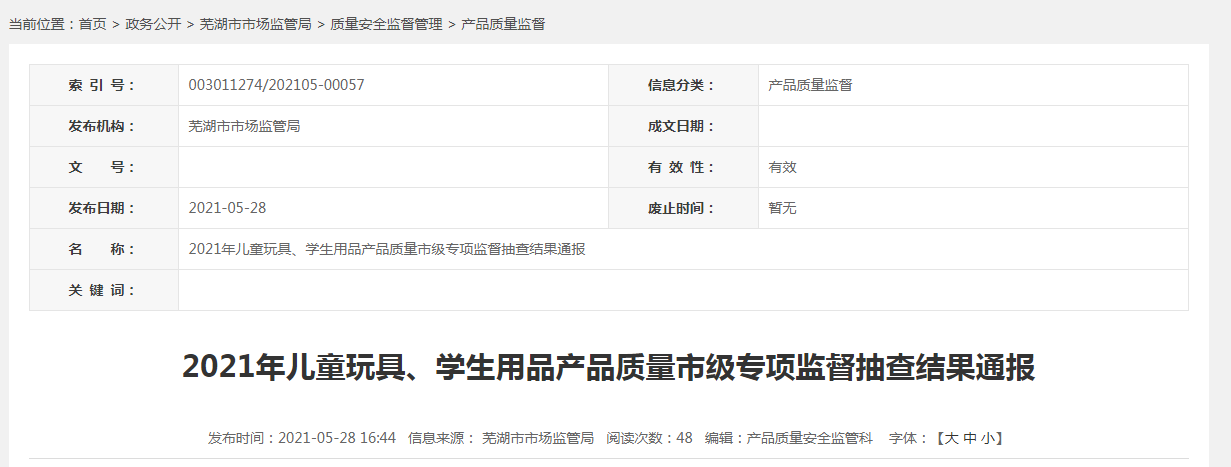The width and height of the screenshot is (1231, 467).
Task: Open 产品质量监督 breadcrumb link
Action: (503, 24)
